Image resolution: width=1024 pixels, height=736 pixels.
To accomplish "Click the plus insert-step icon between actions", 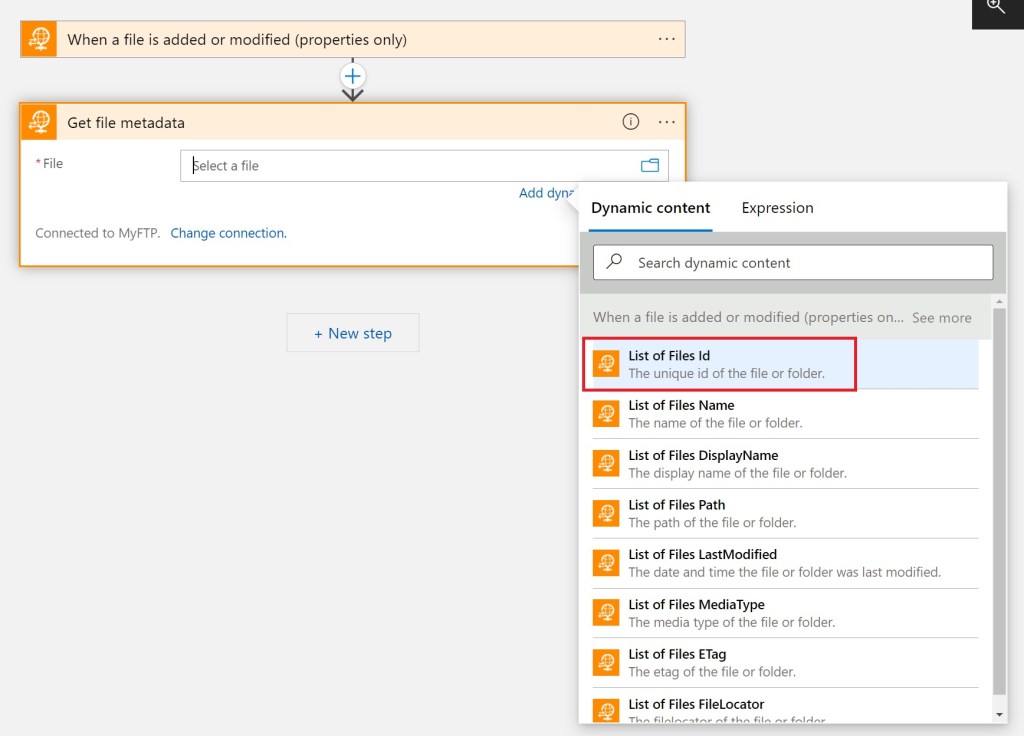I will [x=353, y=76].
